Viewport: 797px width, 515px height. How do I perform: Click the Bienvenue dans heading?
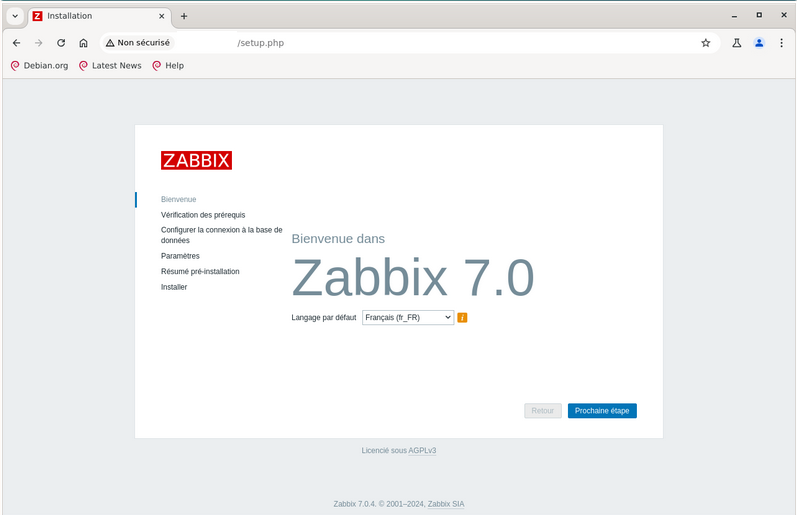338,238
